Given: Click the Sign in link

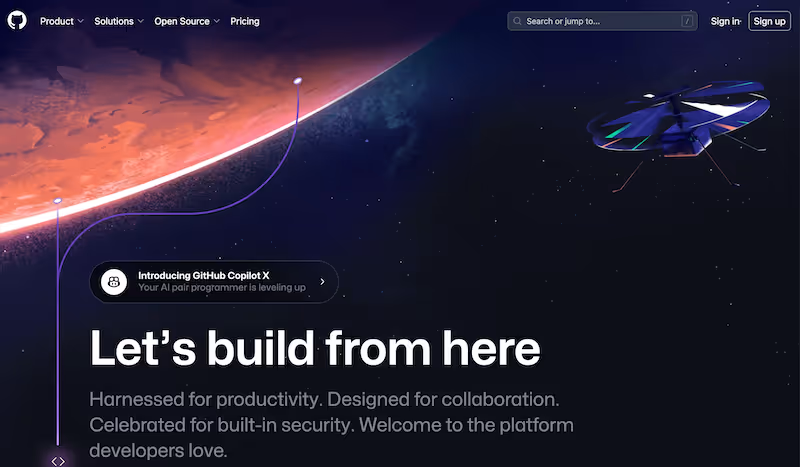Looking at the screenshot, I should (725, 21).
